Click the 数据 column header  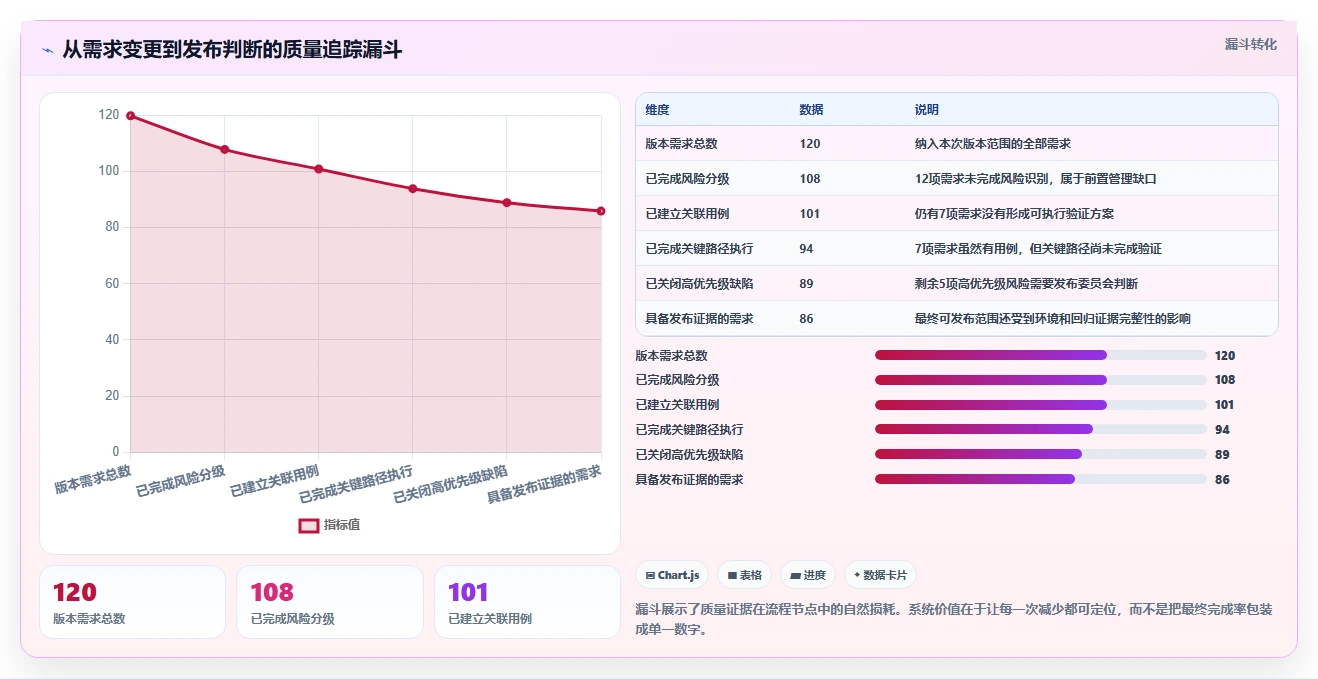811,110
